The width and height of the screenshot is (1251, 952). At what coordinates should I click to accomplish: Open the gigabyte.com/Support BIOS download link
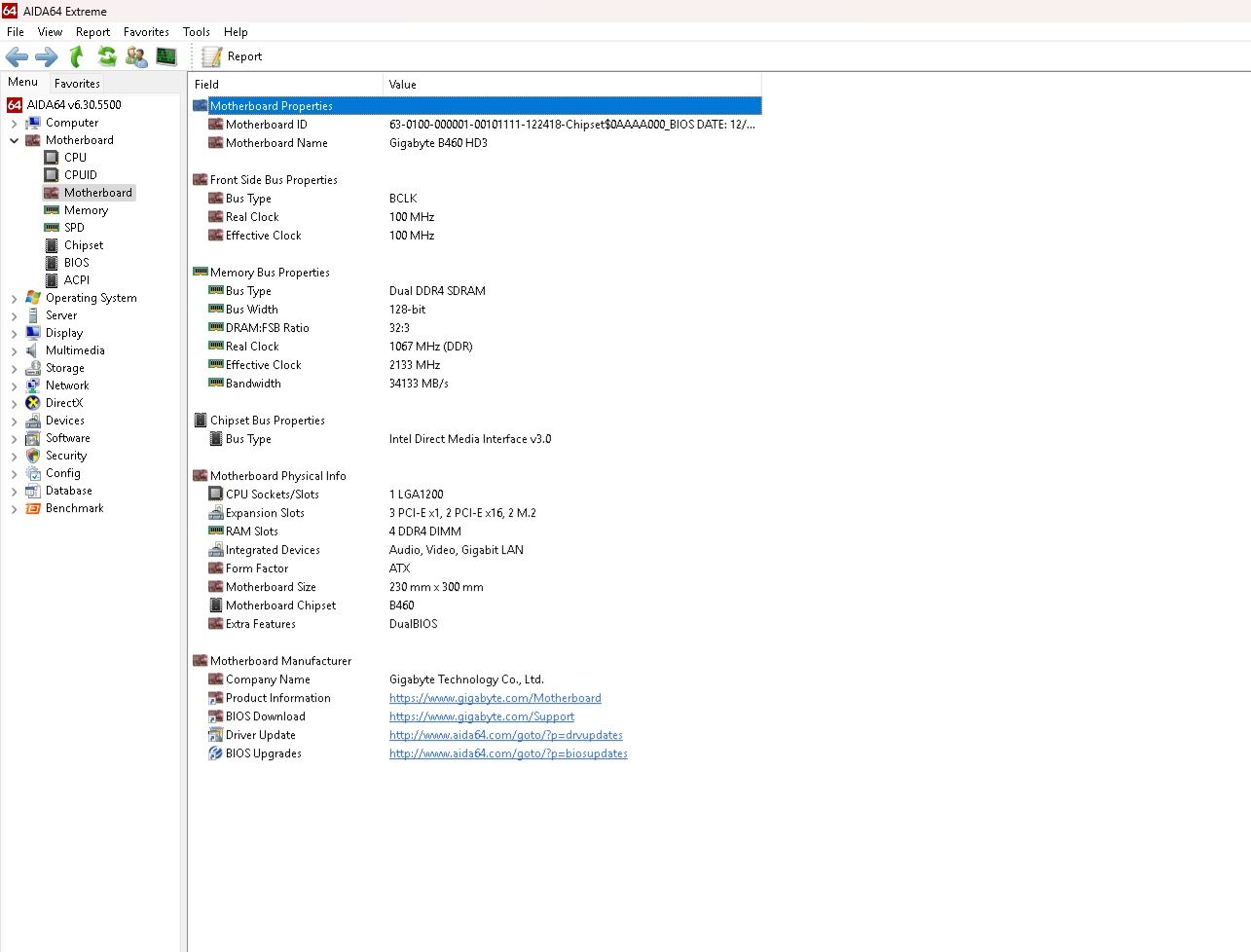click(x=482, y=716)
